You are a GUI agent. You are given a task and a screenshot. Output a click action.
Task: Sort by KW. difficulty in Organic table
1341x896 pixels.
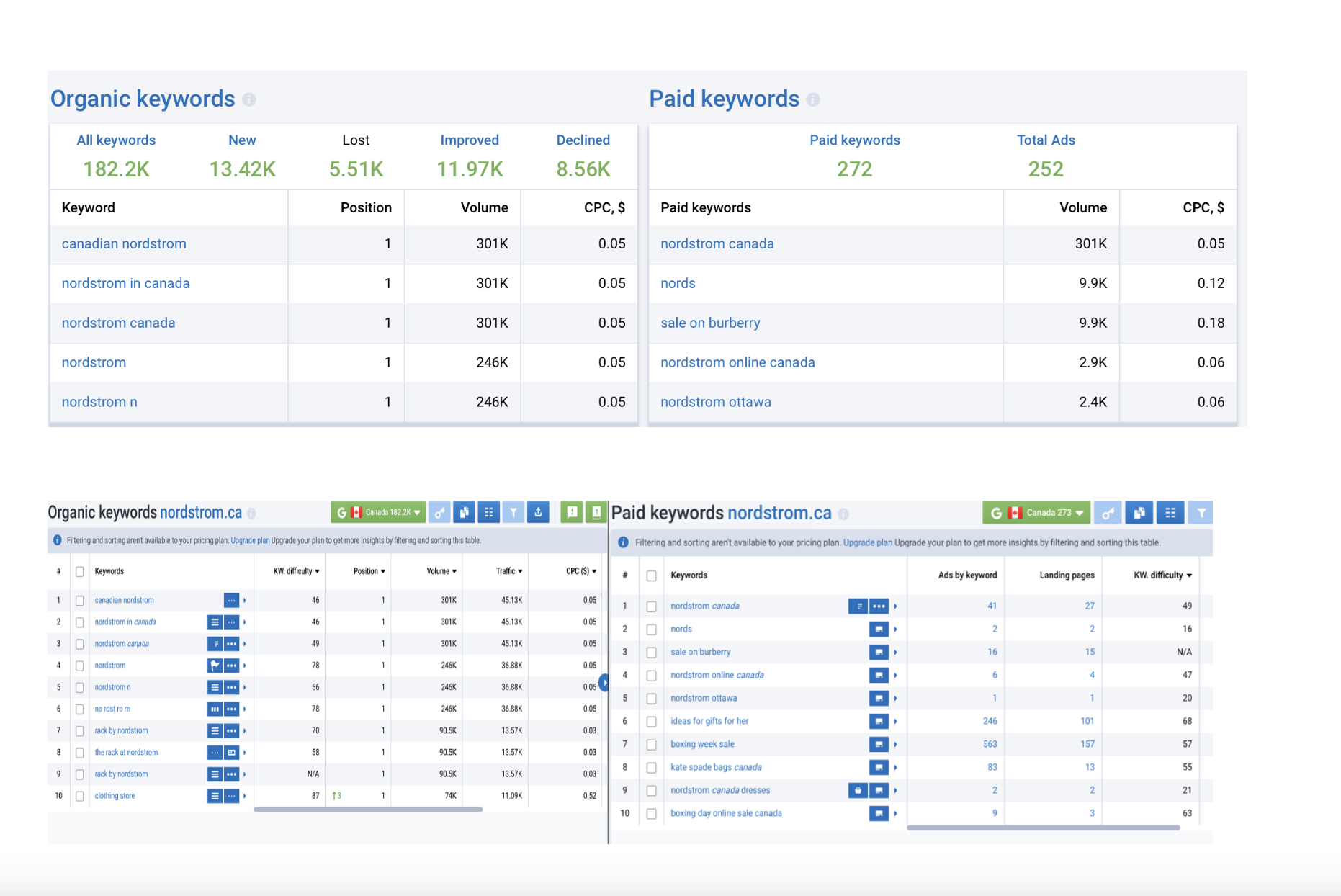pos(296,571)
